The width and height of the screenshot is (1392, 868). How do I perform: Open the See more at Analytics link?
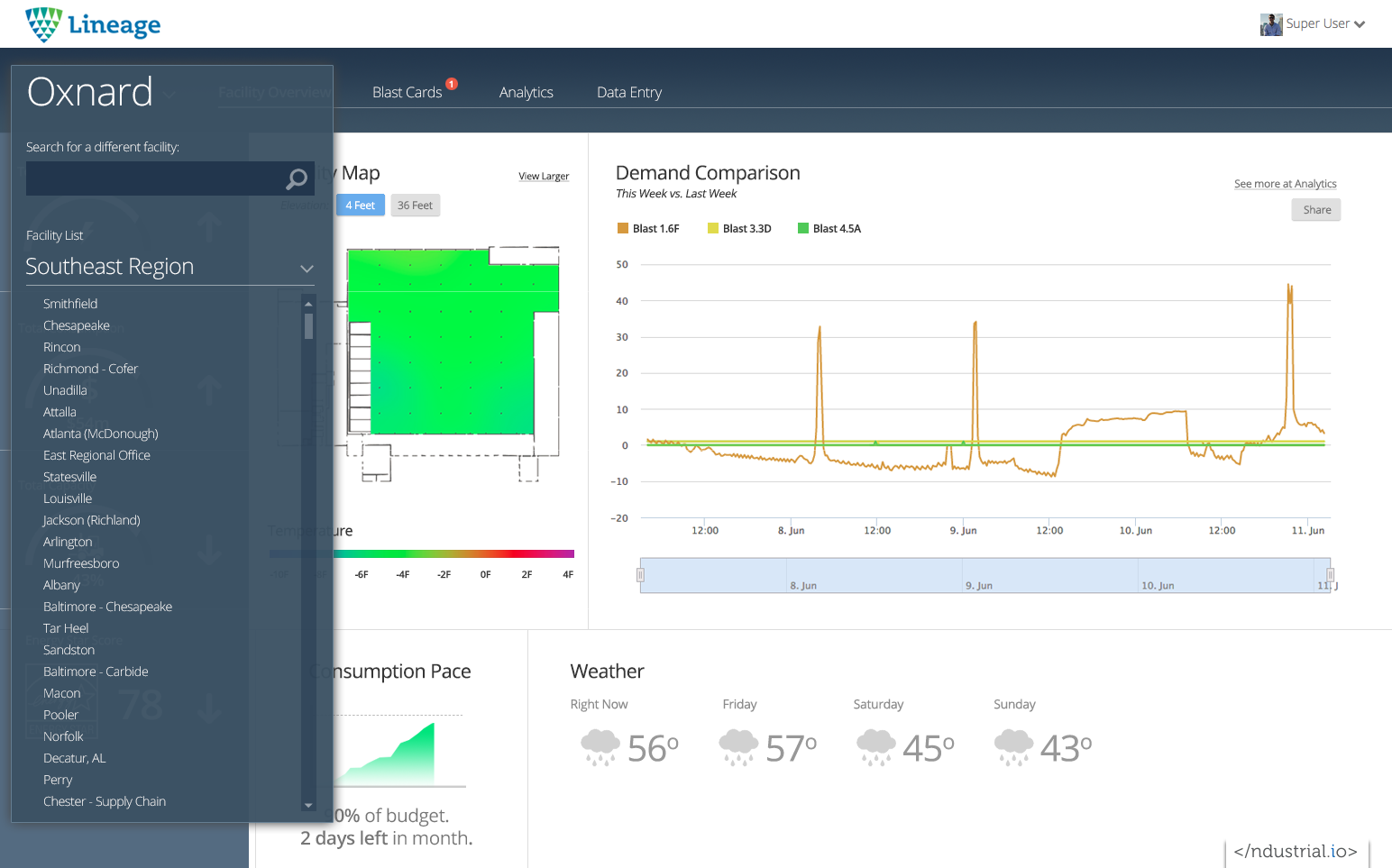(x=1285, y=184)
